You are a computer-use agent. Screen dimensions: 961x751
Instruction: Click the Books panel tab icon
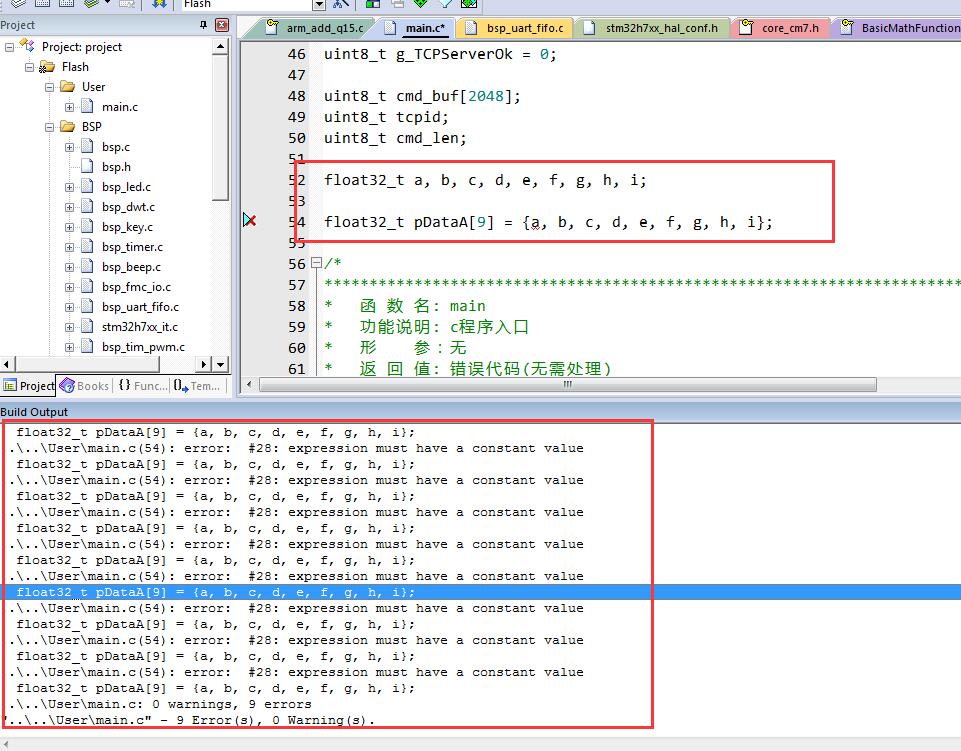click(67, 385)
